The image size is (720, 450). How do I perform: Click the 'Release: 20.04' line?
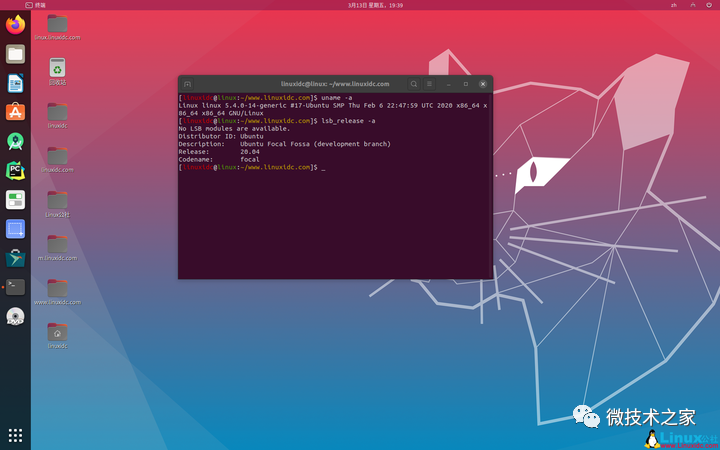pos(219,152)
